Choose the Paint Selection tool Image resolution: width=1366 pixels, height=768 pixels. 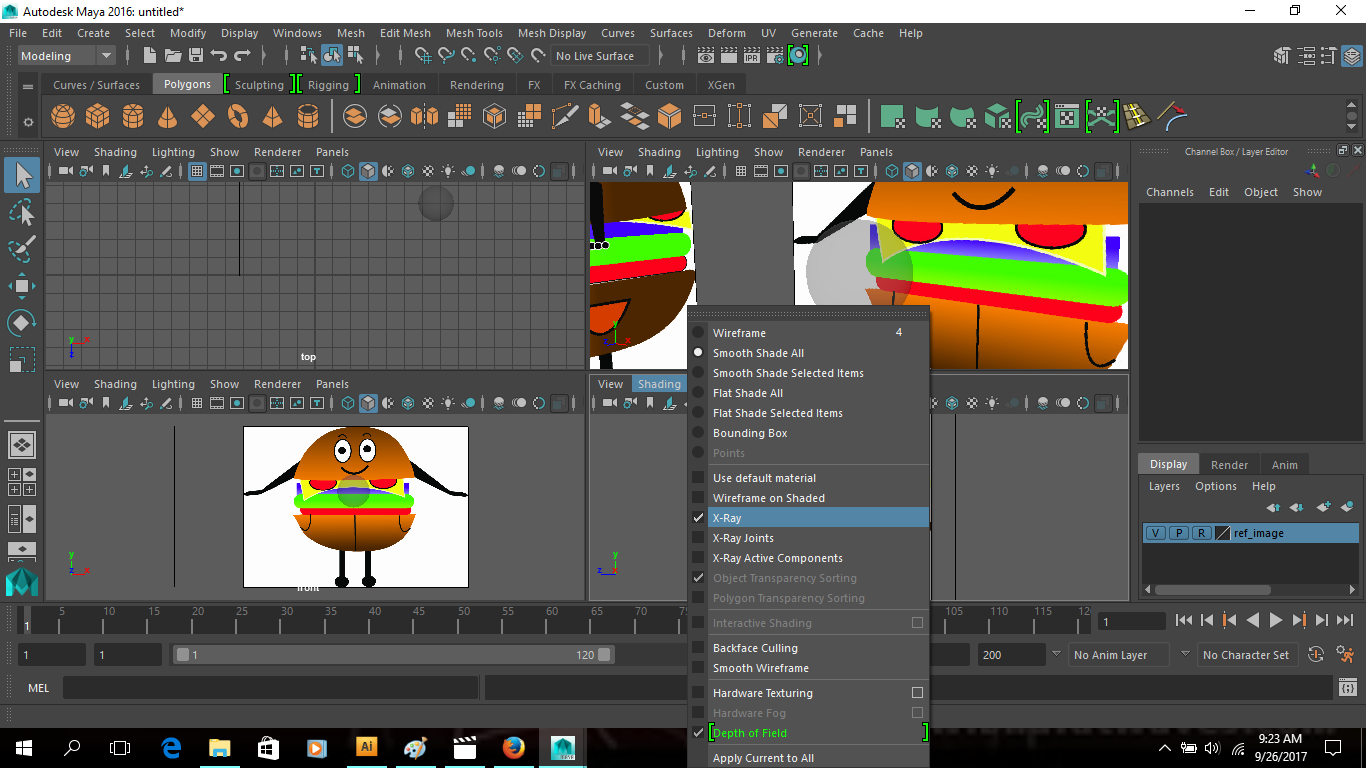(x=22, y=249)
